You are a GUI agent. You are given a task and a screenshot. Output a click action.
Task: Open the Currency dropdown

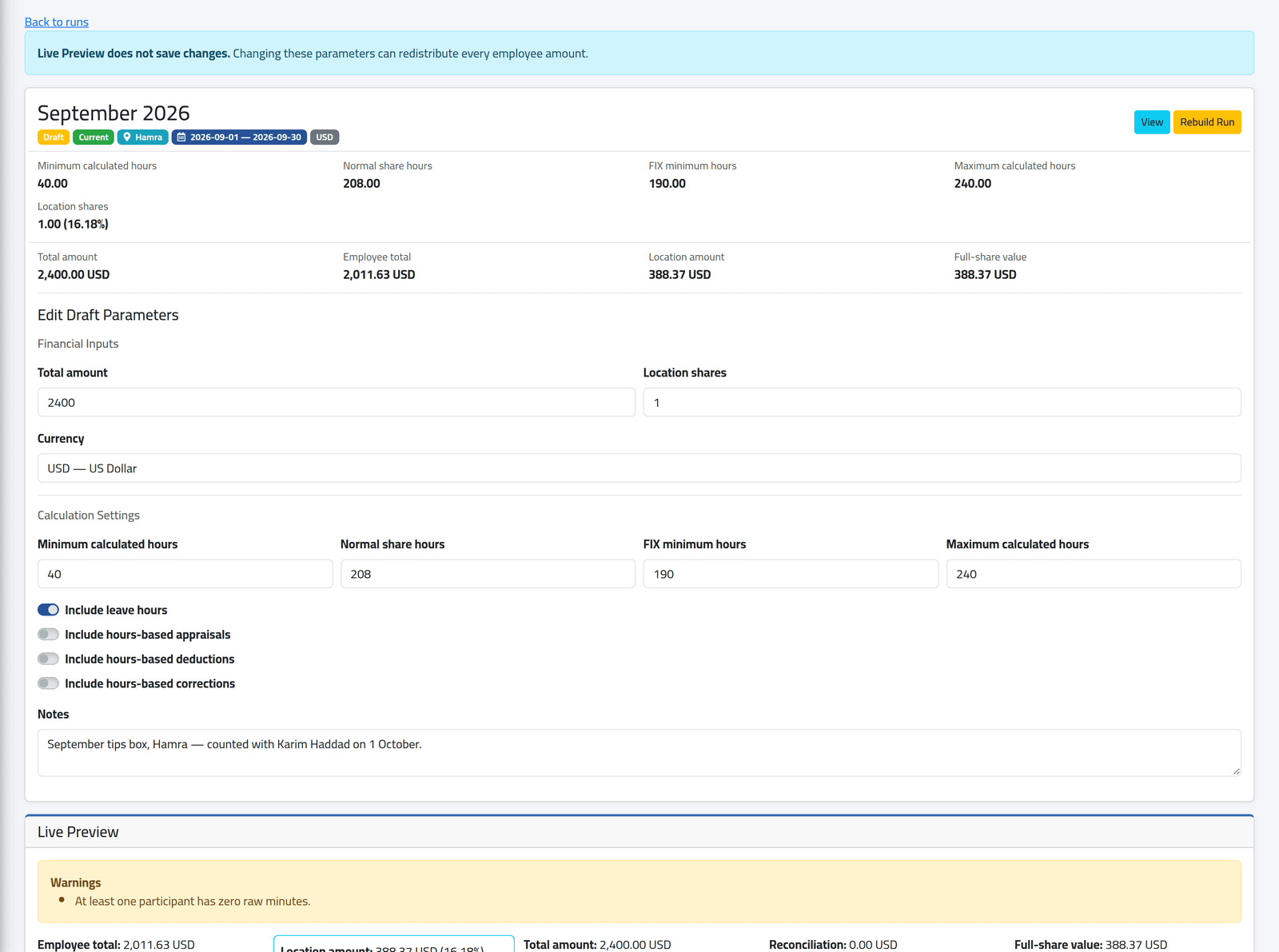point(639,468)
